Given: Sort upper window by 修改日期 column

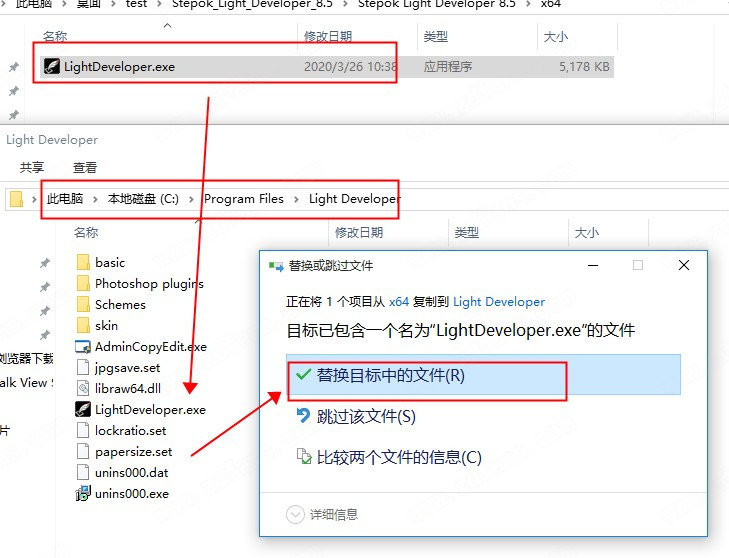Looking at the screenshot, I should 328,36.
